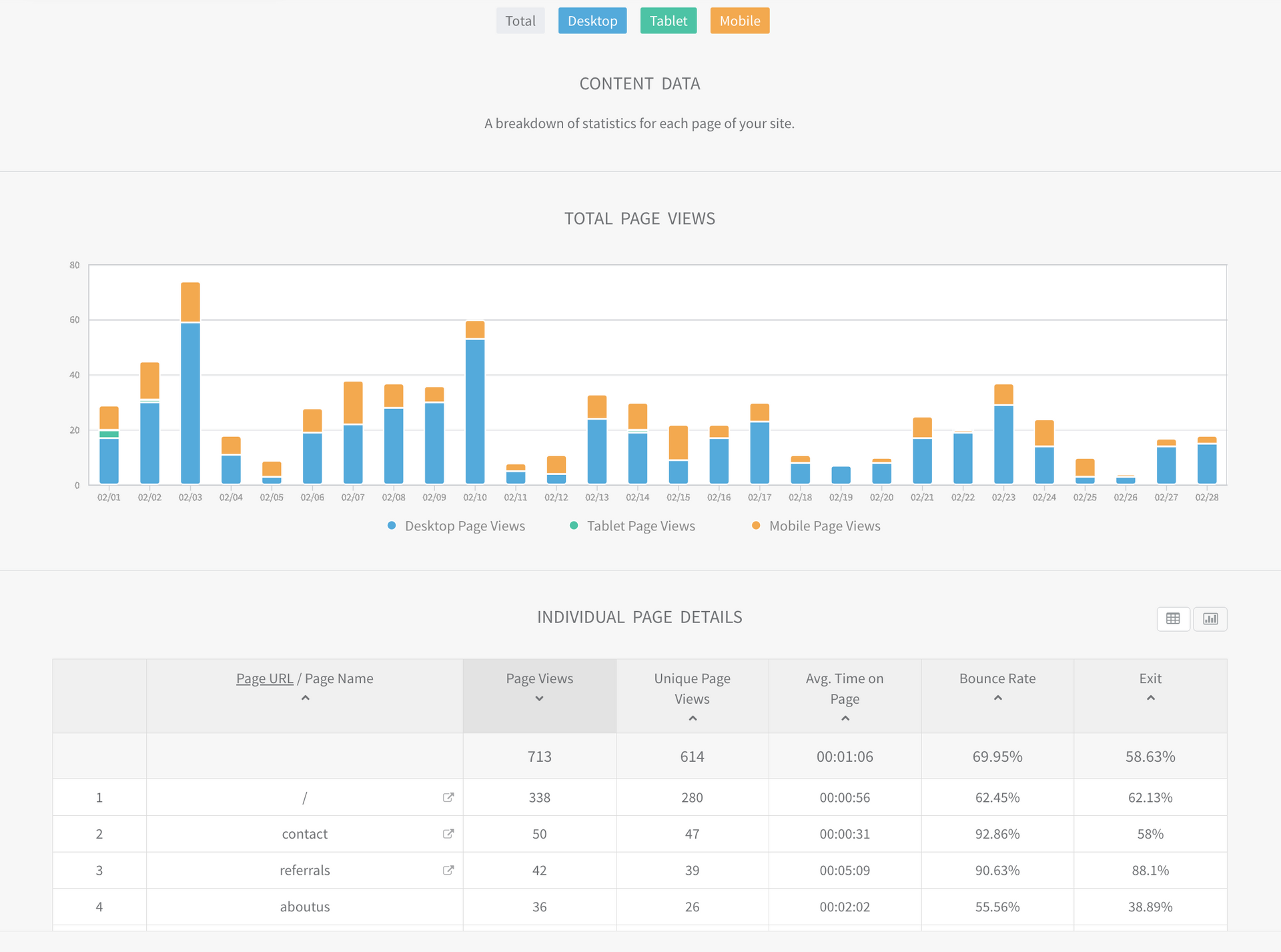Viewport: 1281px width, 952px height.
Task: Toggle Desktop Page Views legend marker
Action: [x=392, y=526]
